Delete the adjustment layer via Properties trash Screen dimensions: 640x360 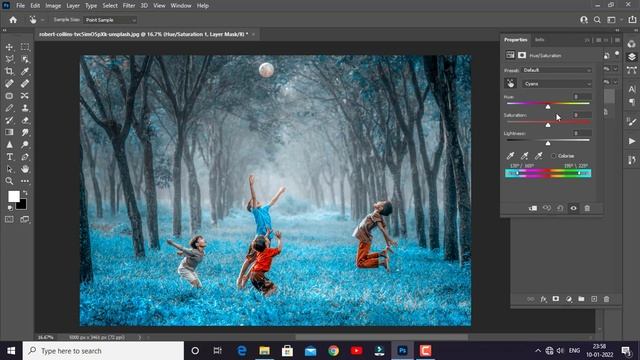point(587,208)
